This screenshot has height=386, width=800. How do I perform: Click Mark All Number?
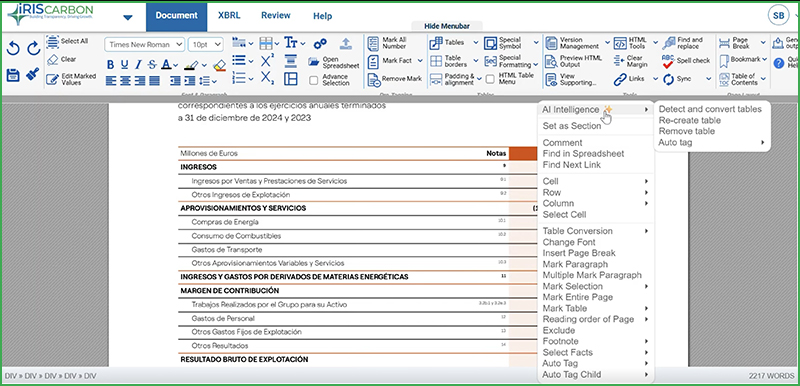click(387, 43)
